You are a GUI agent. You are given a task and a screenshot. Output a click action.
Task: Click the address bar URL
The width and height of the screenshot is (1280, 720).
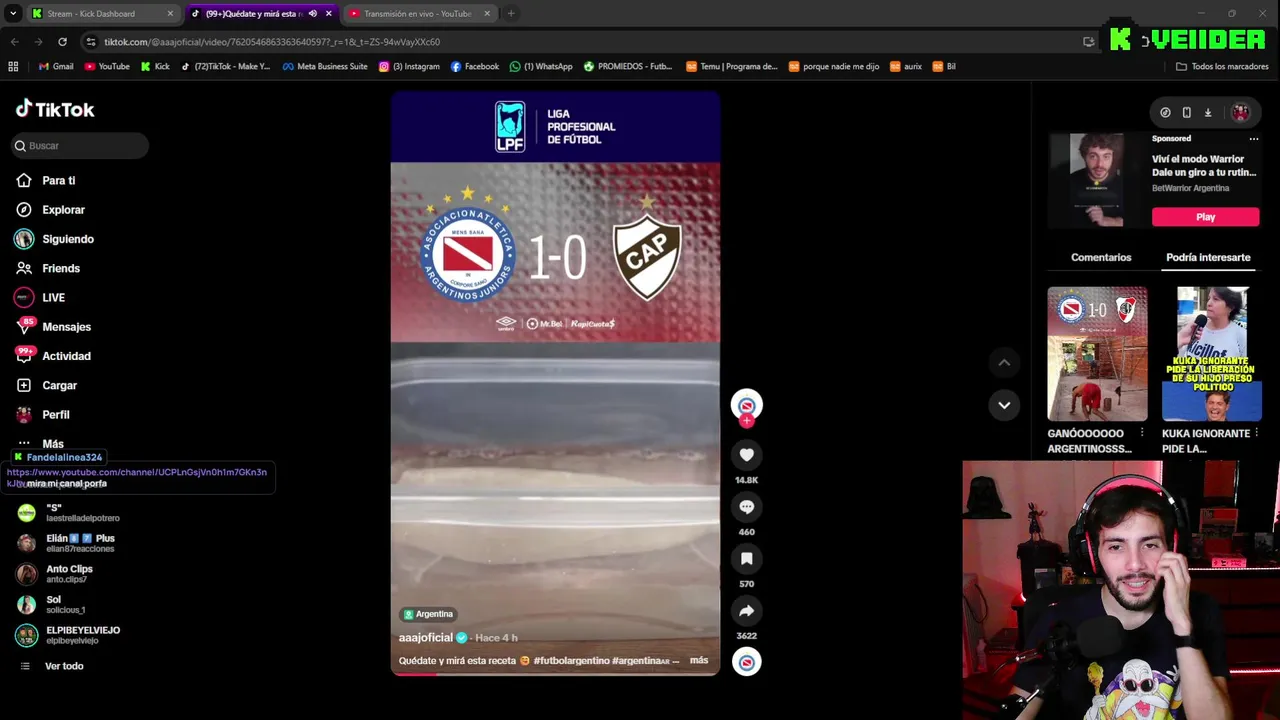[272, 42]
